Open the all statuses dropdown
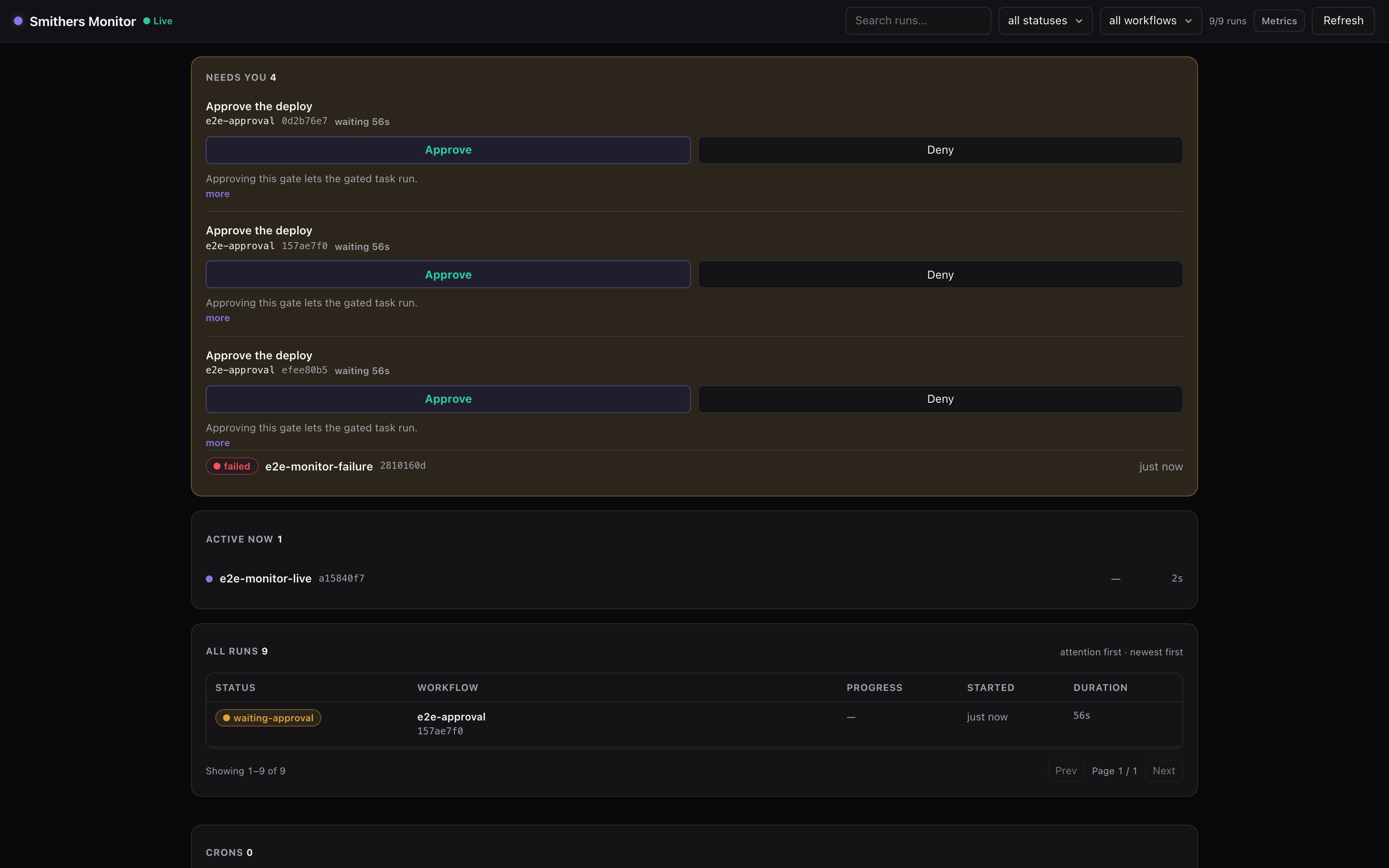 click(1045, 21)
